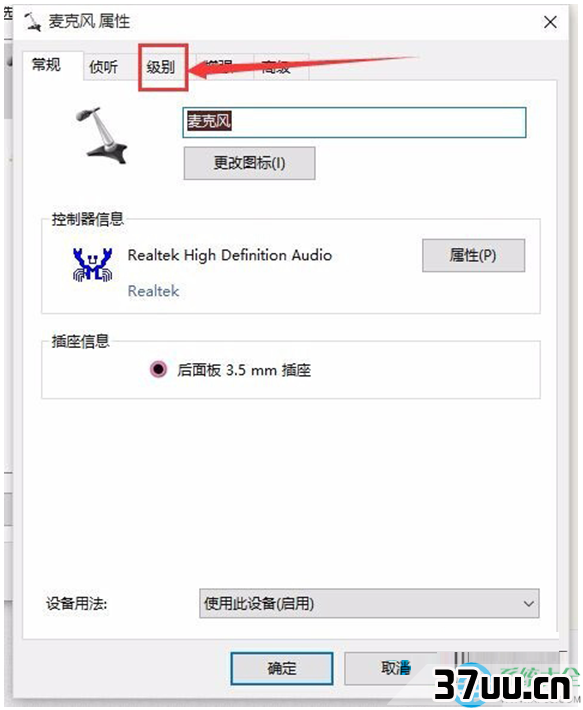This screenshot has width=583, height=710.
Task: Click the microphone icon in the title bar
Action: pyautogui.click(x=32, y=21)
